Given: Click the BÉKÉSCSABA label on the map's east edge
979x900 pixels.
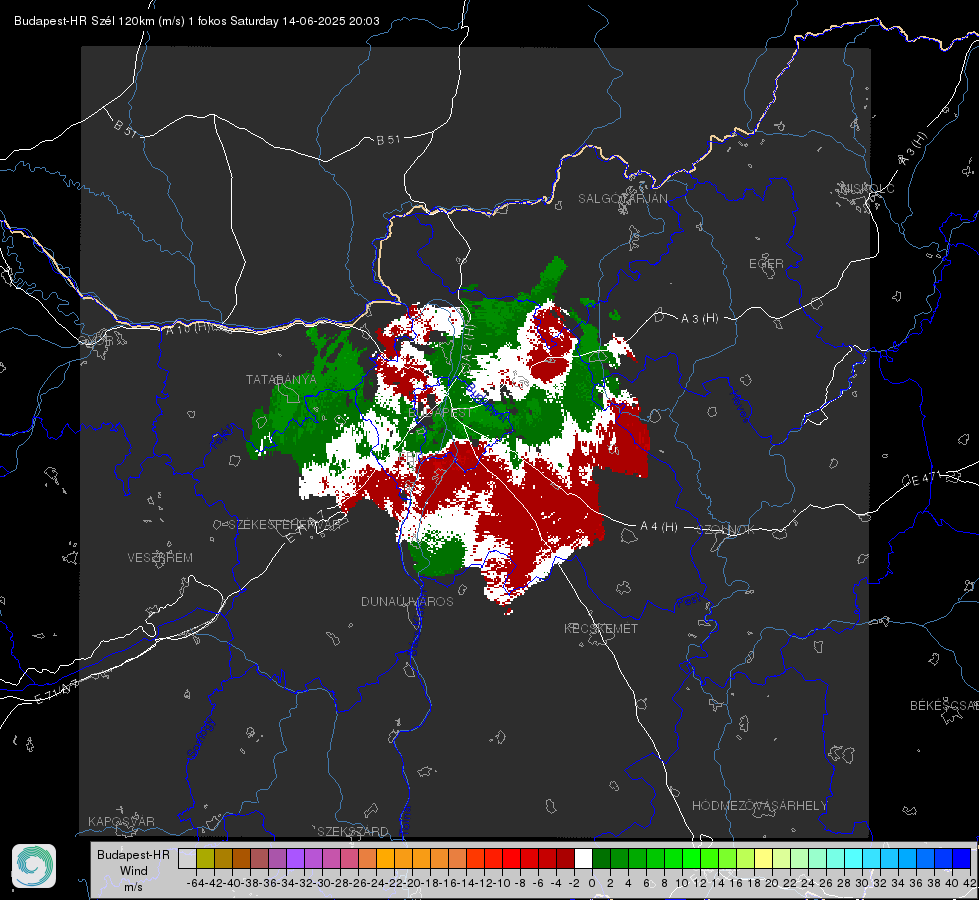Looking at the screenshot, I should click(x=944, y=705).
